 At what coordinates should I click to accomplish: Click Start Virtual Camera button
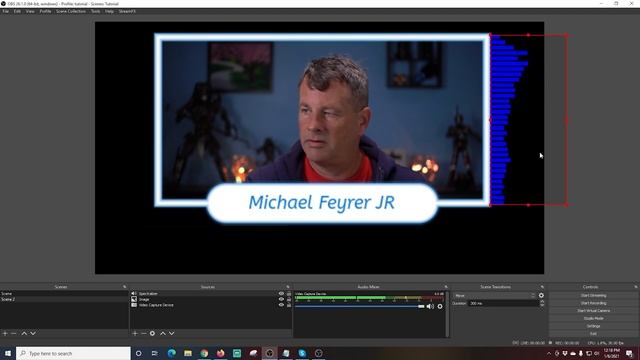(x=593, y=311)
